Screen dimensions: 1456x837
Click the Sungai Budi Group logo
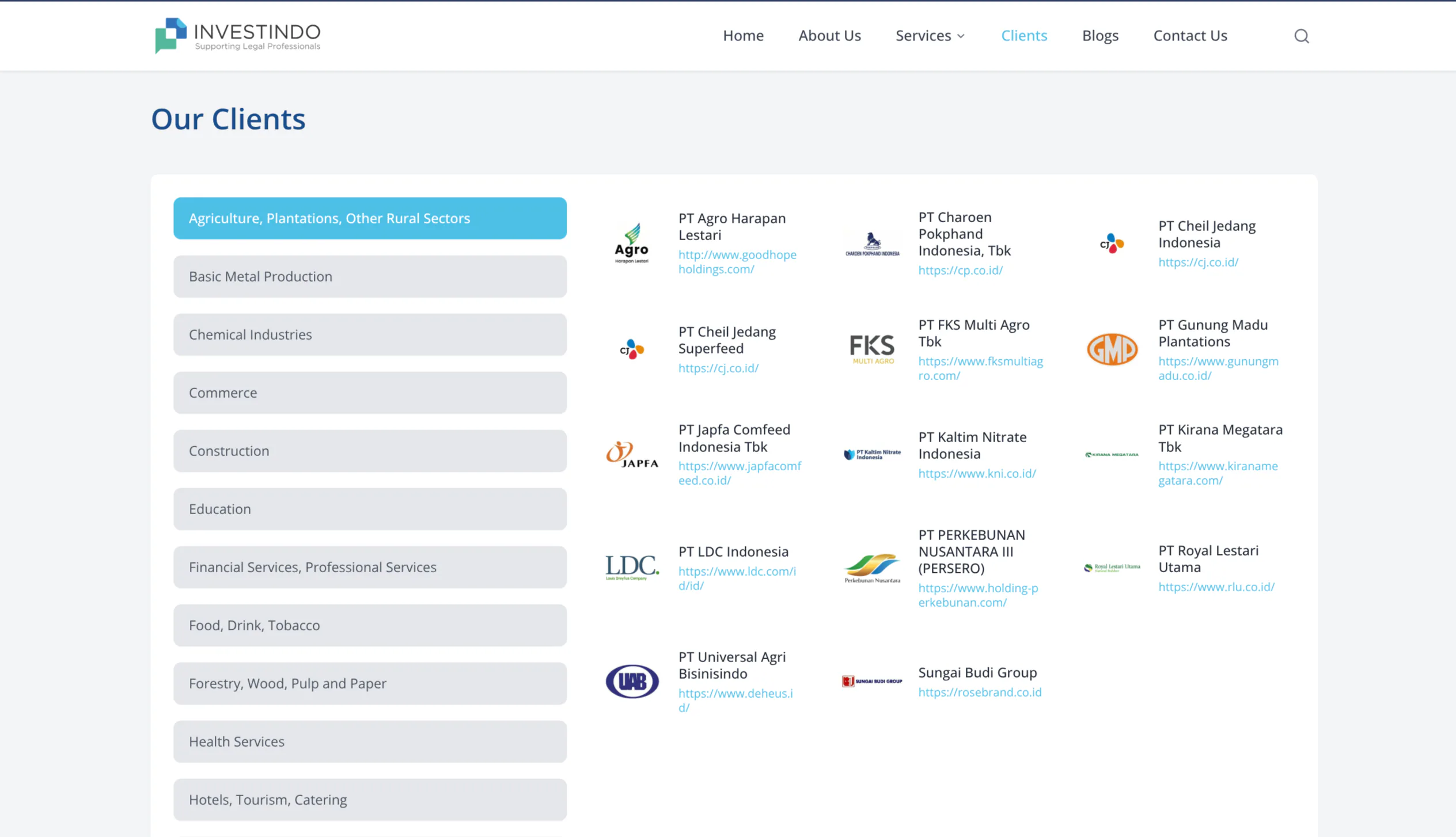[872, 681]
